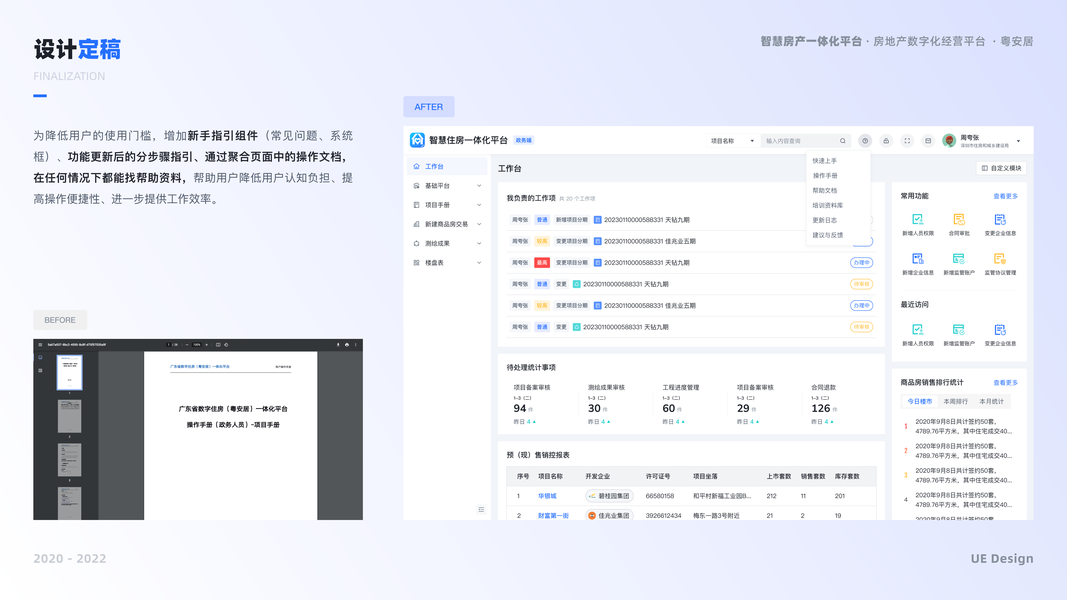Screen dimensions: 1067x600
Task: Click 办理中 on the 最高 priority row
Action: (861, 263)
